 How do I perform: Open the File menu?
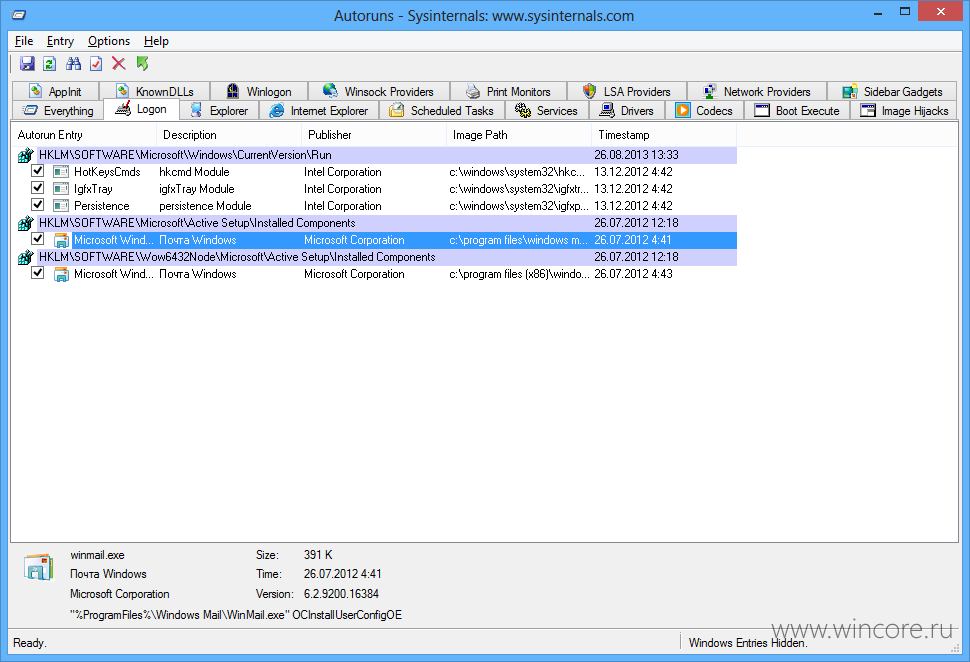24,41
